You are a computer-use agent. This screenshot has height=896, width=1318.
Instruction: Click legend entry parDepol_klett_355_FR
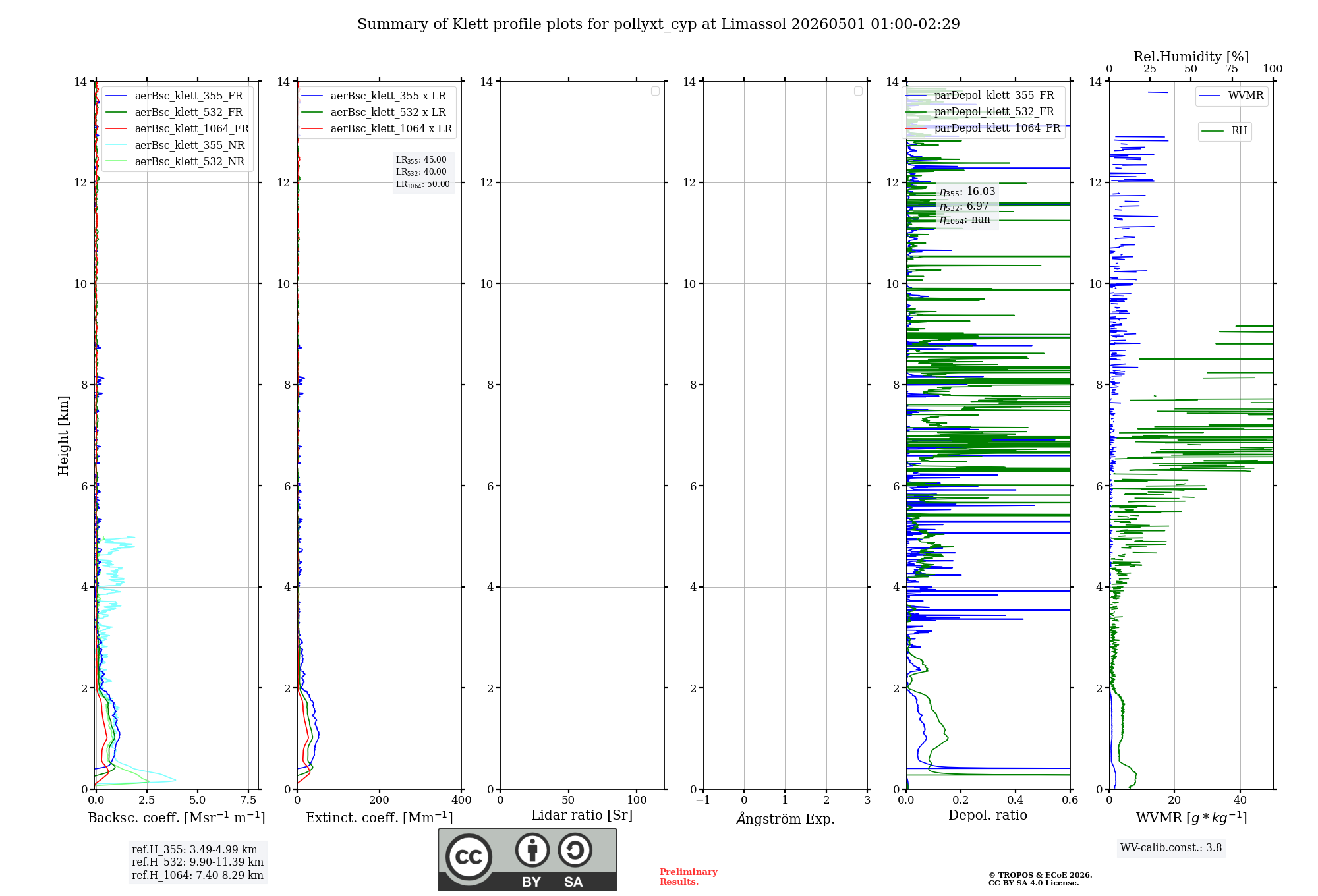(x=980, y=96)
